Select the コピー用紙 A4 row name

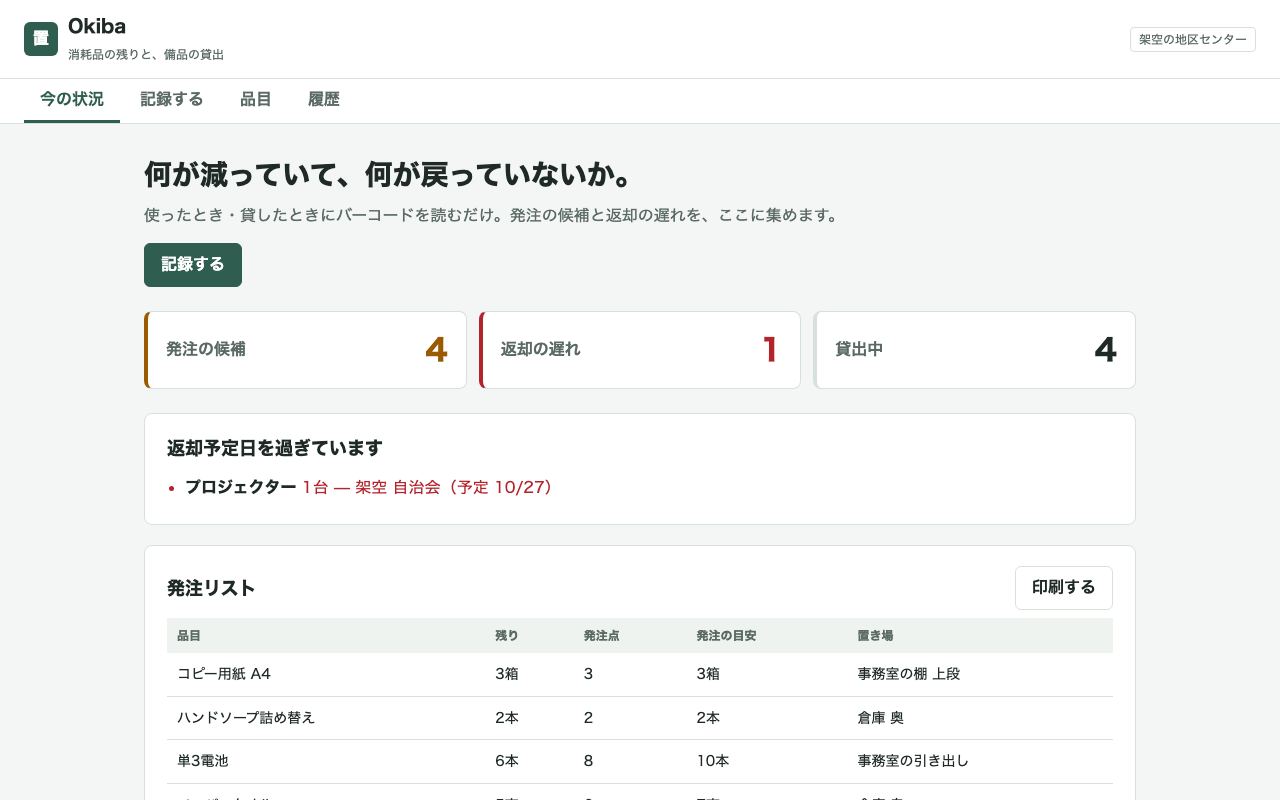pos(224,674)
